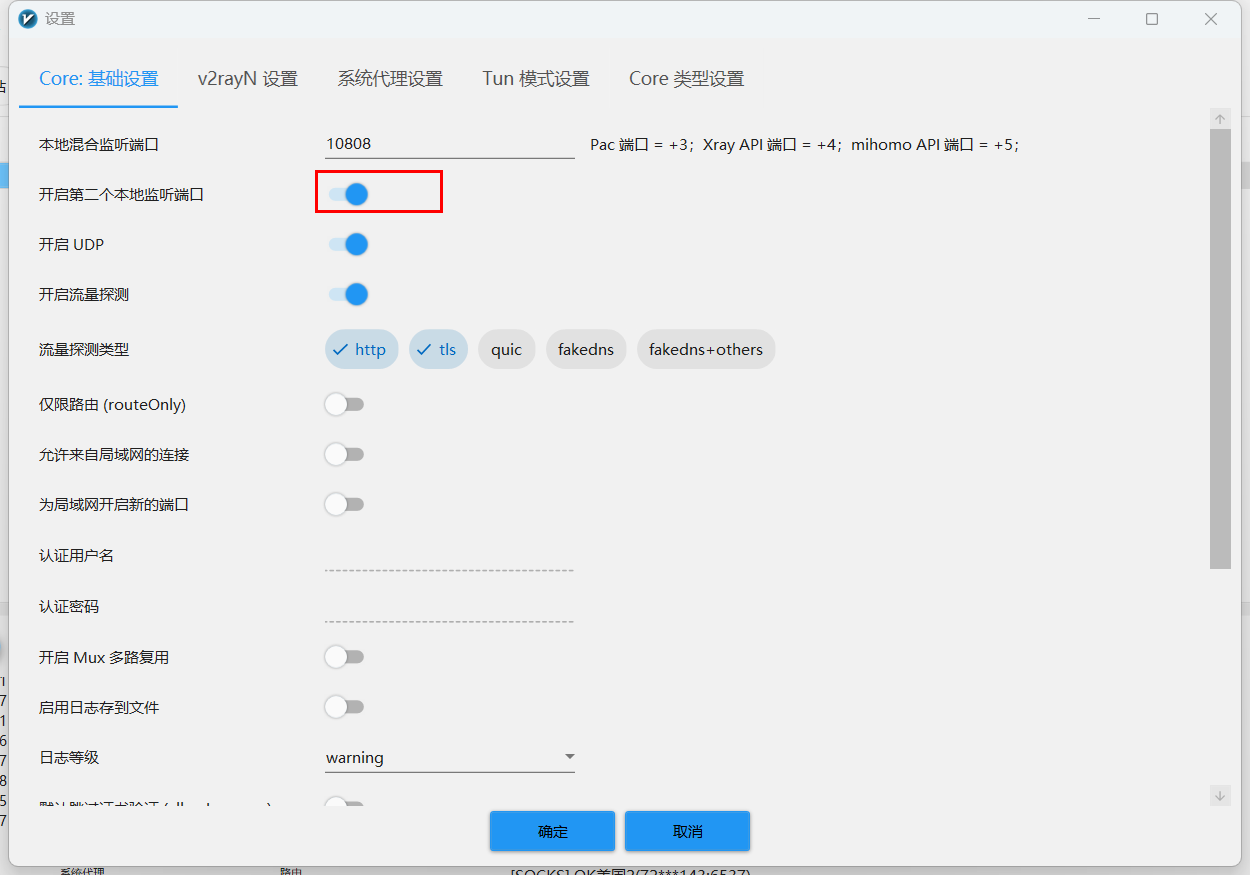Open the 日志等级 warning dropdown
The height and width of the screenshot is (875, 1250).
tap(450, 758)
